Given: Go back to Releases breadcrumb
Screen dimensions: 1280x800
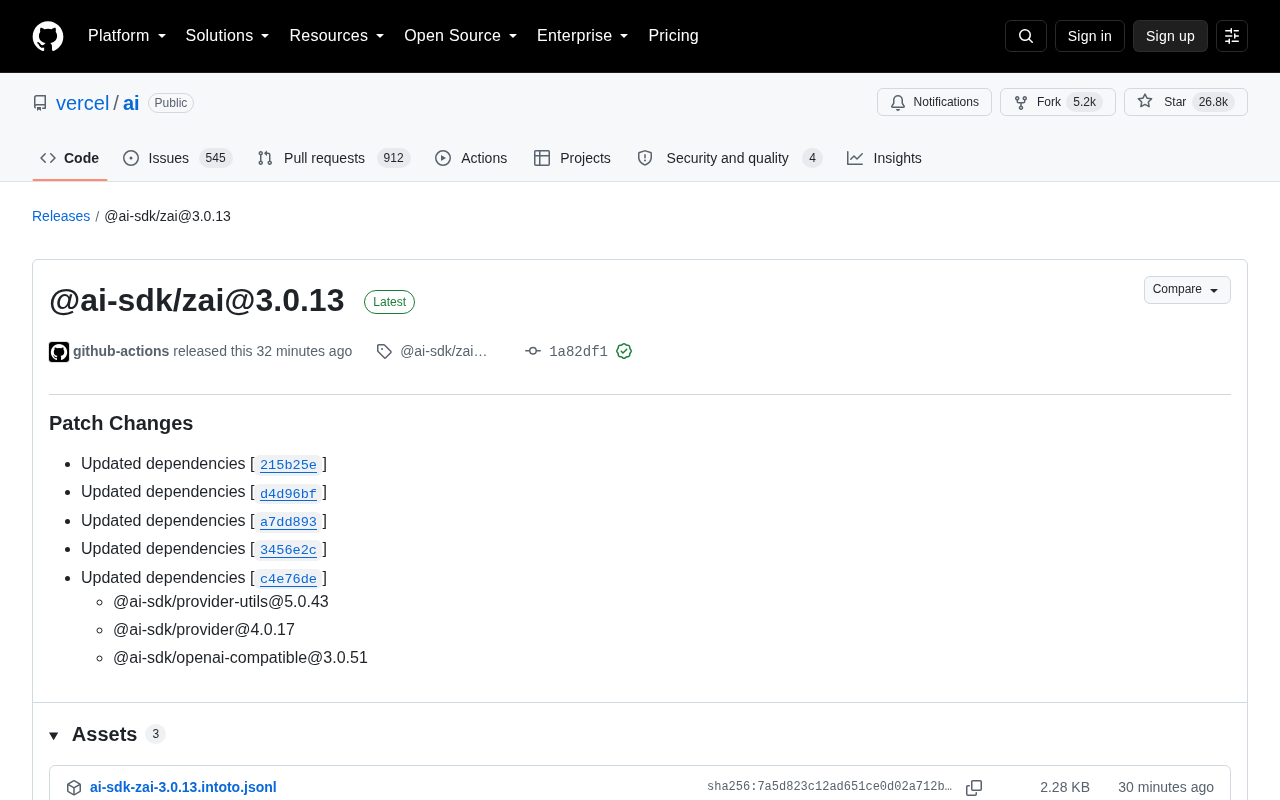Looking at the screenshot, I should tap(61, 216).
